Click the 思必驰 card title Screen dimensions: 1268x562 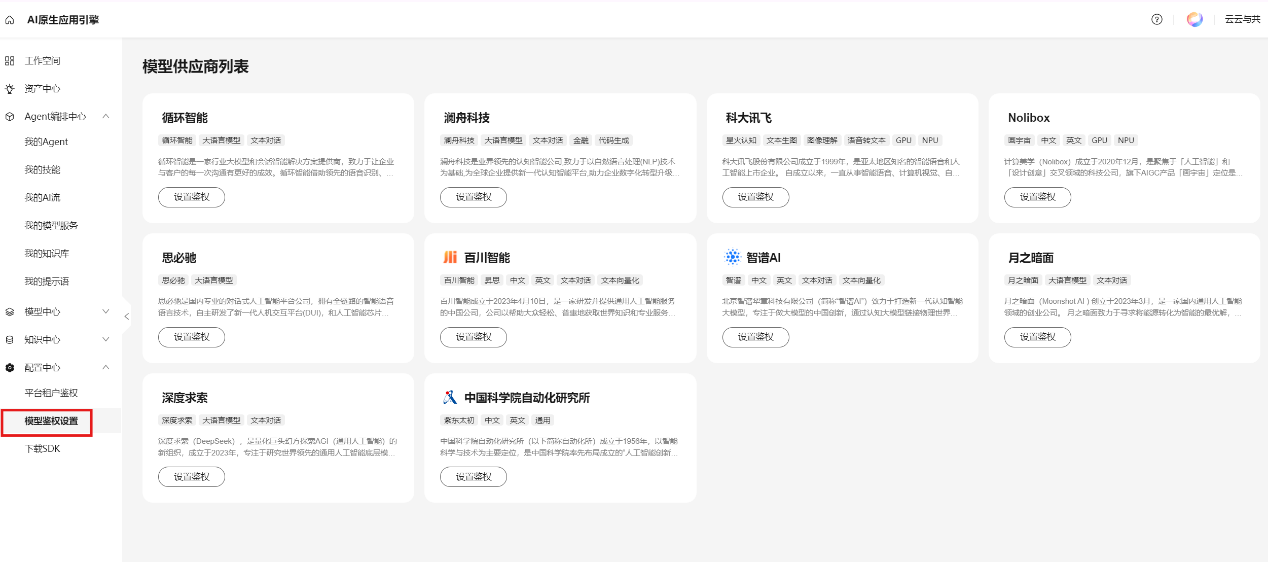[x=179, y=258]
